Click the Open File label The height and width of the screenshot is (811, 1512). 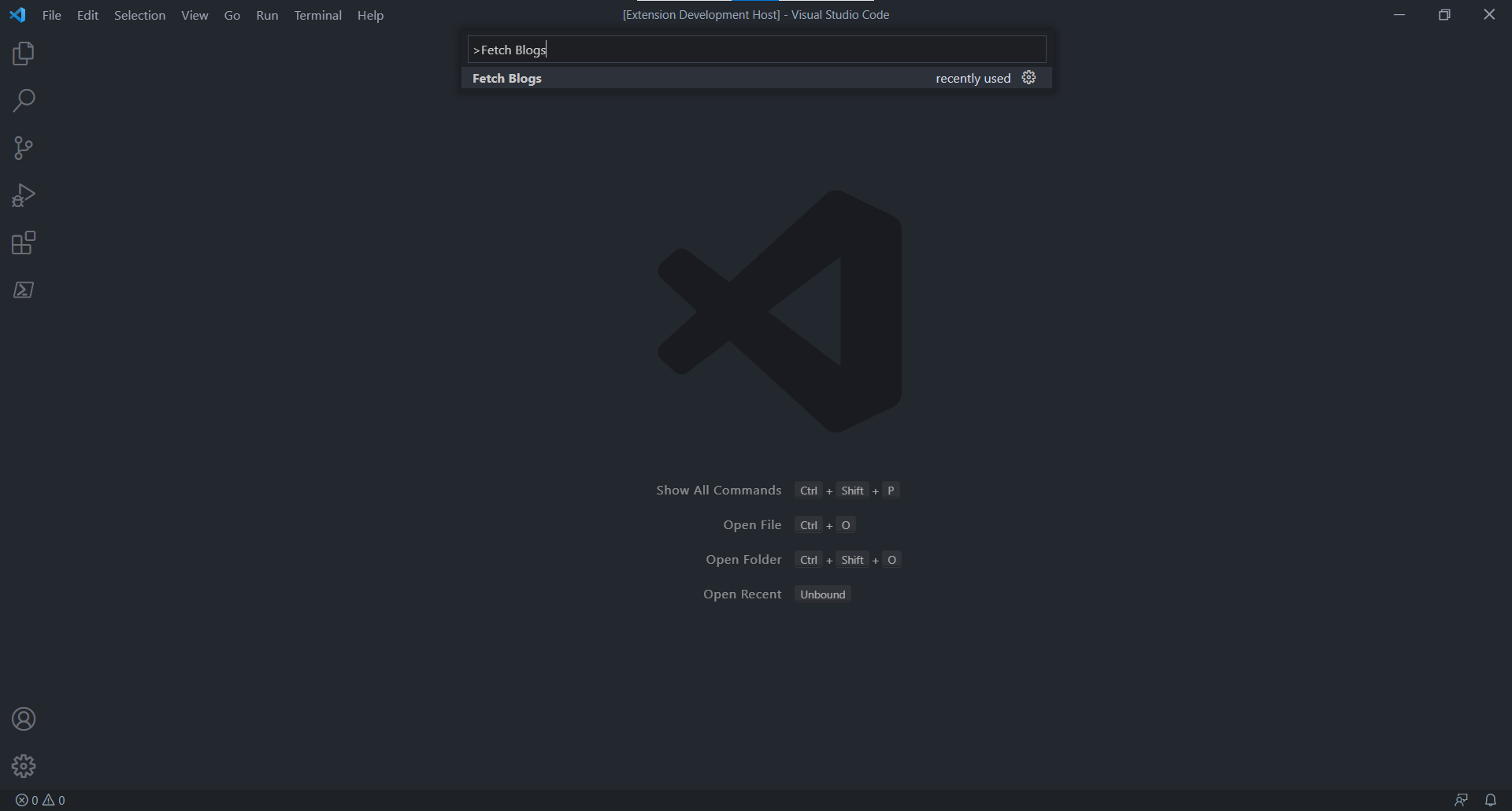click(752, 525)
